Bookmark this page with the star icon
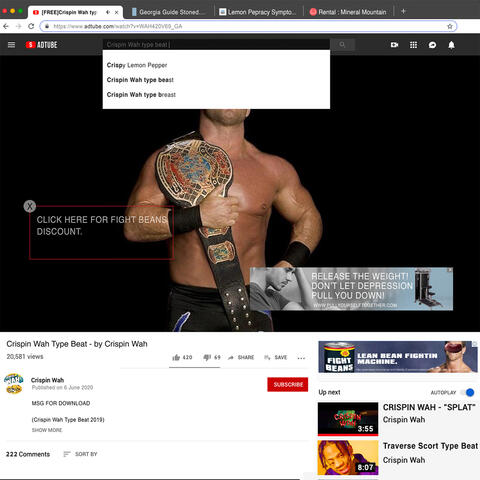This screenshot has height=480, width=480. coord(450,26)
